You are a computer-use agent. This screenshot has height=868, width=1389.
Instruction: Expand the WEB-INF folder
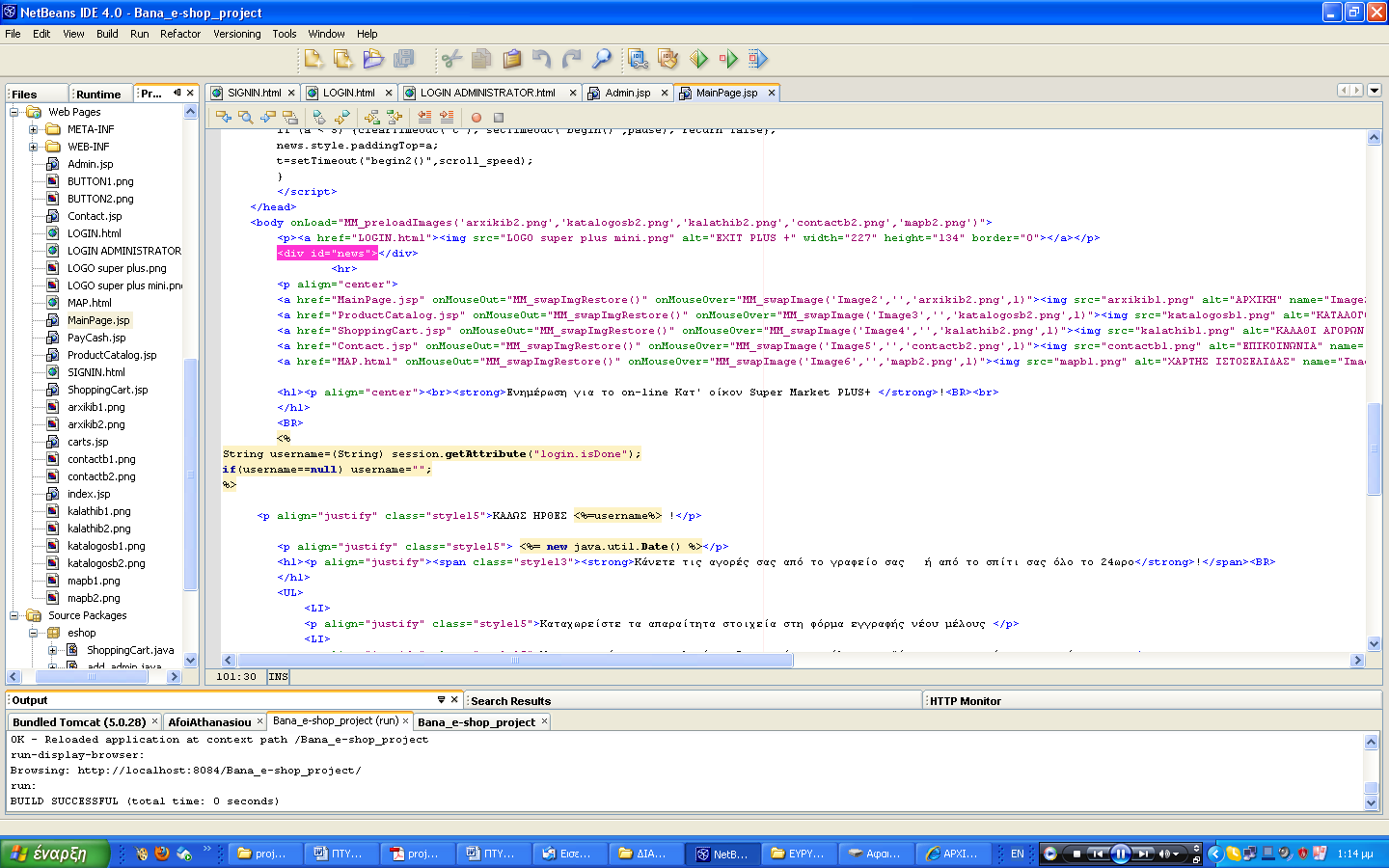click(x=34, y=147)
